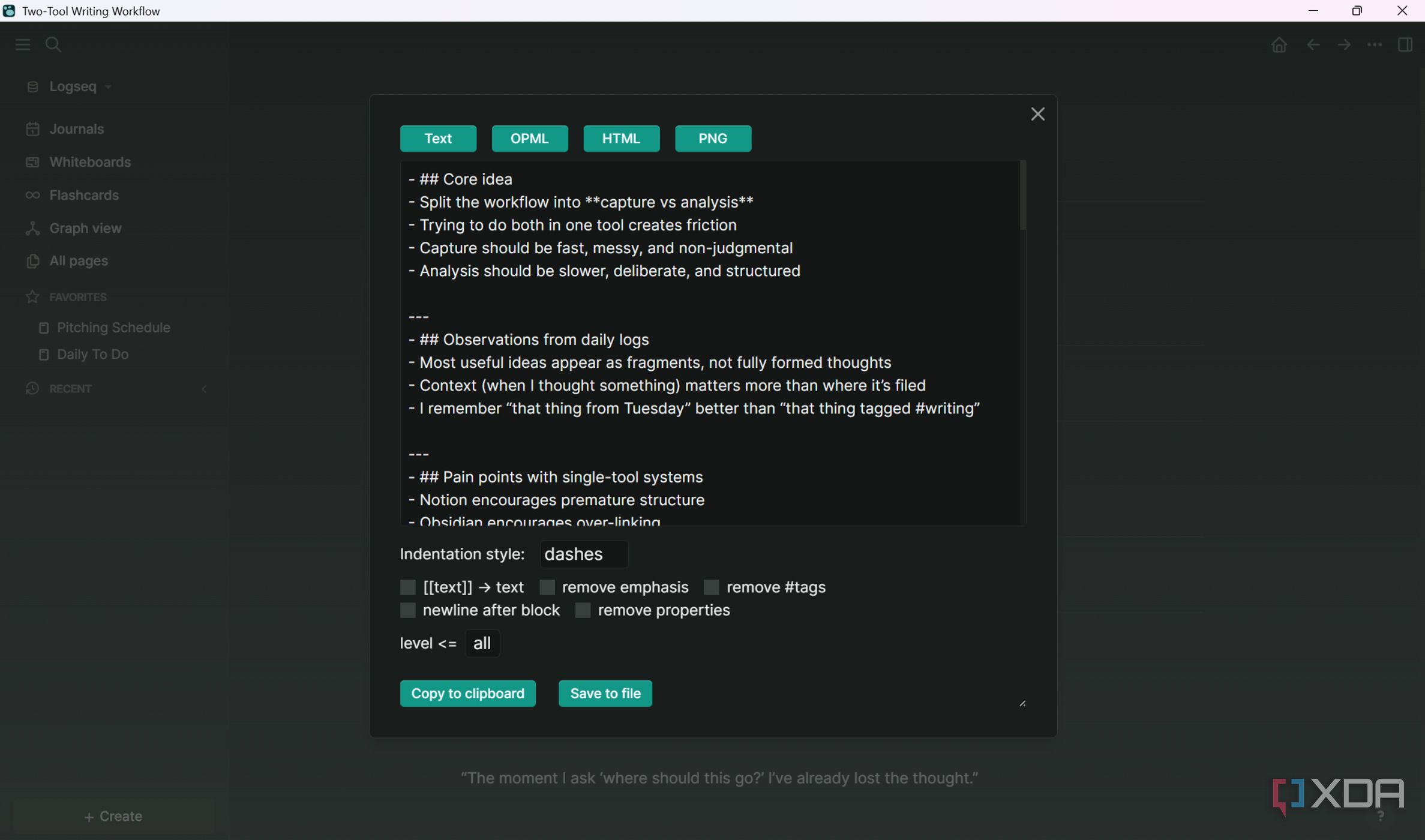Screen dimensions: 1425x840
Task: Click 'Notion encourages premature structure' line
Action: click(556, 500)
